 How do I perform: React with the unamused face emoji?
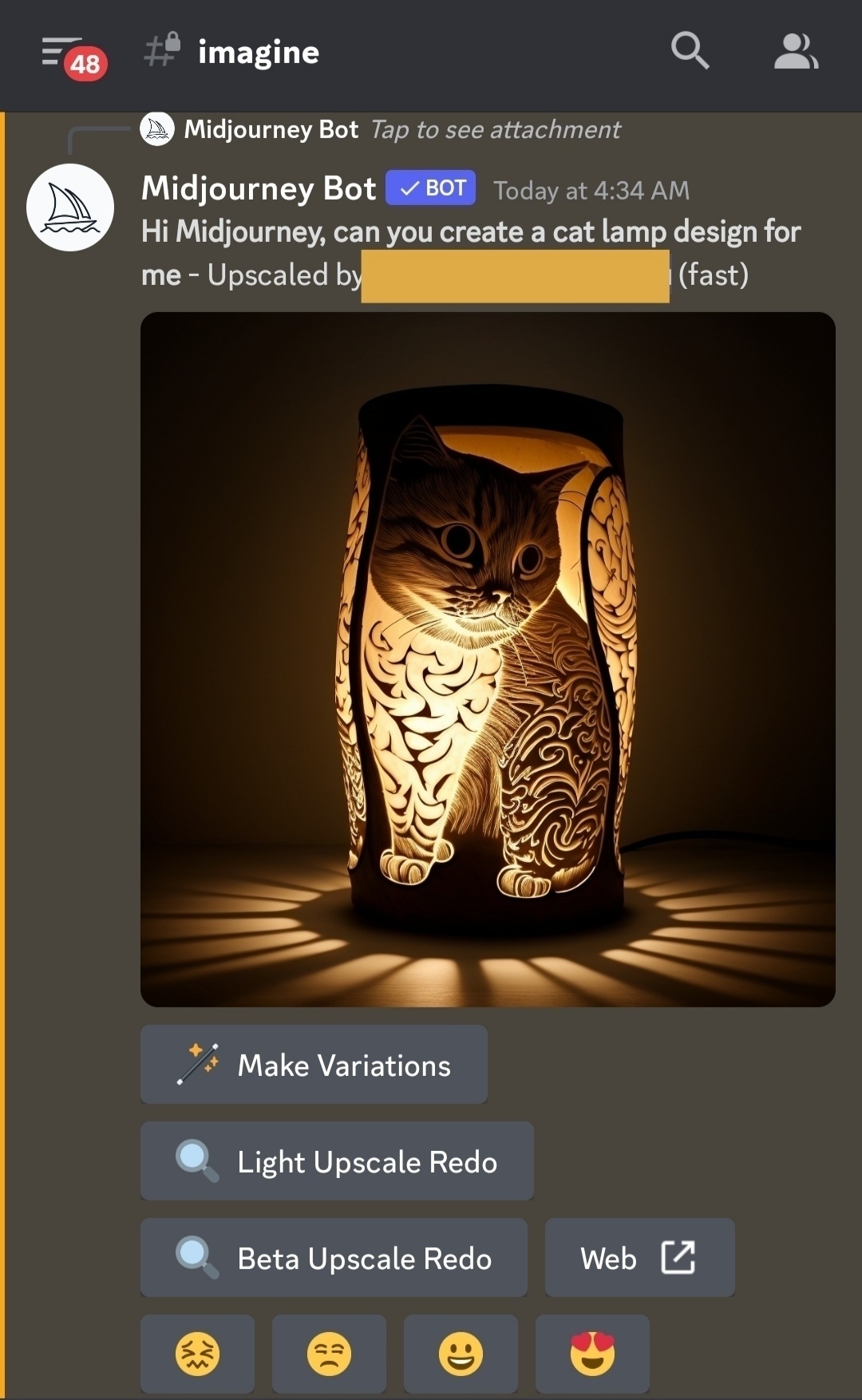(329, 1354)
